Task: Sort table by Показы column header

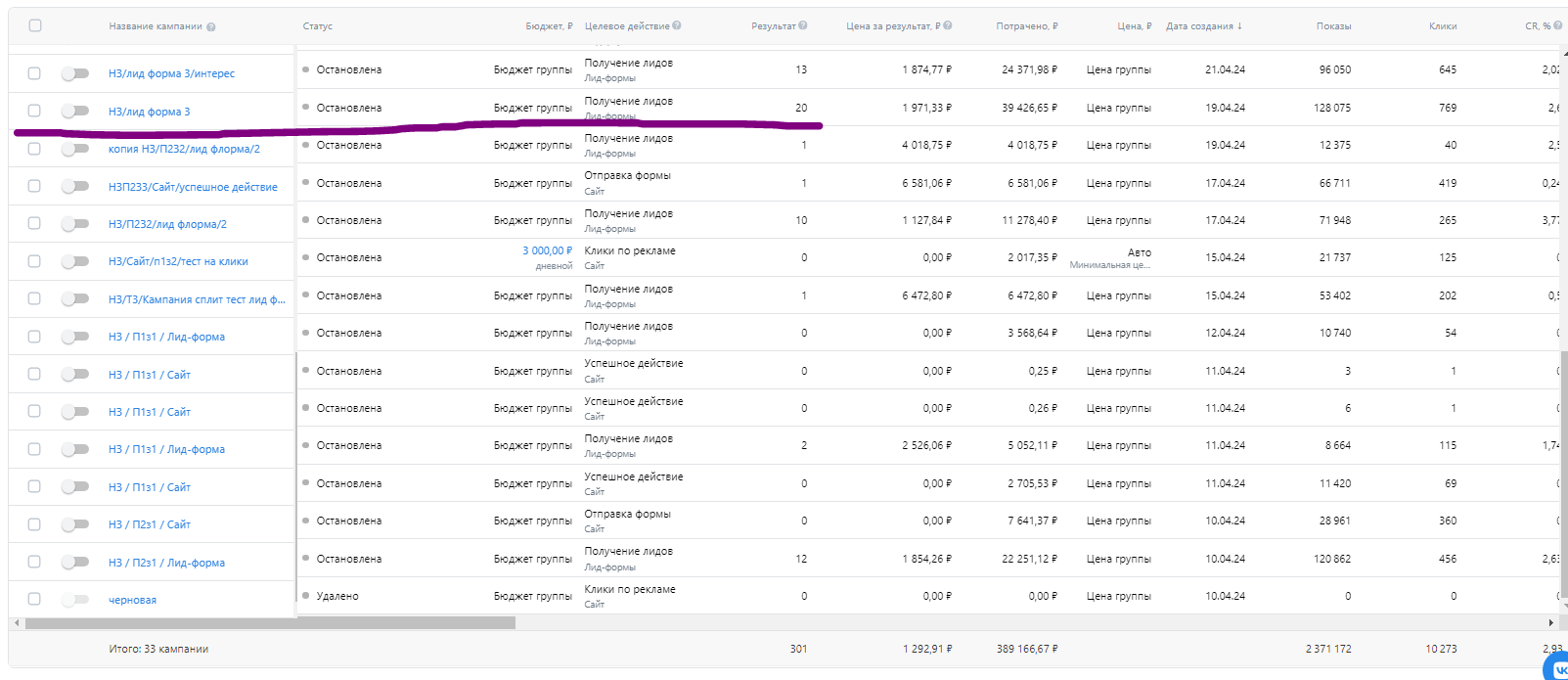Action: 1333,26
